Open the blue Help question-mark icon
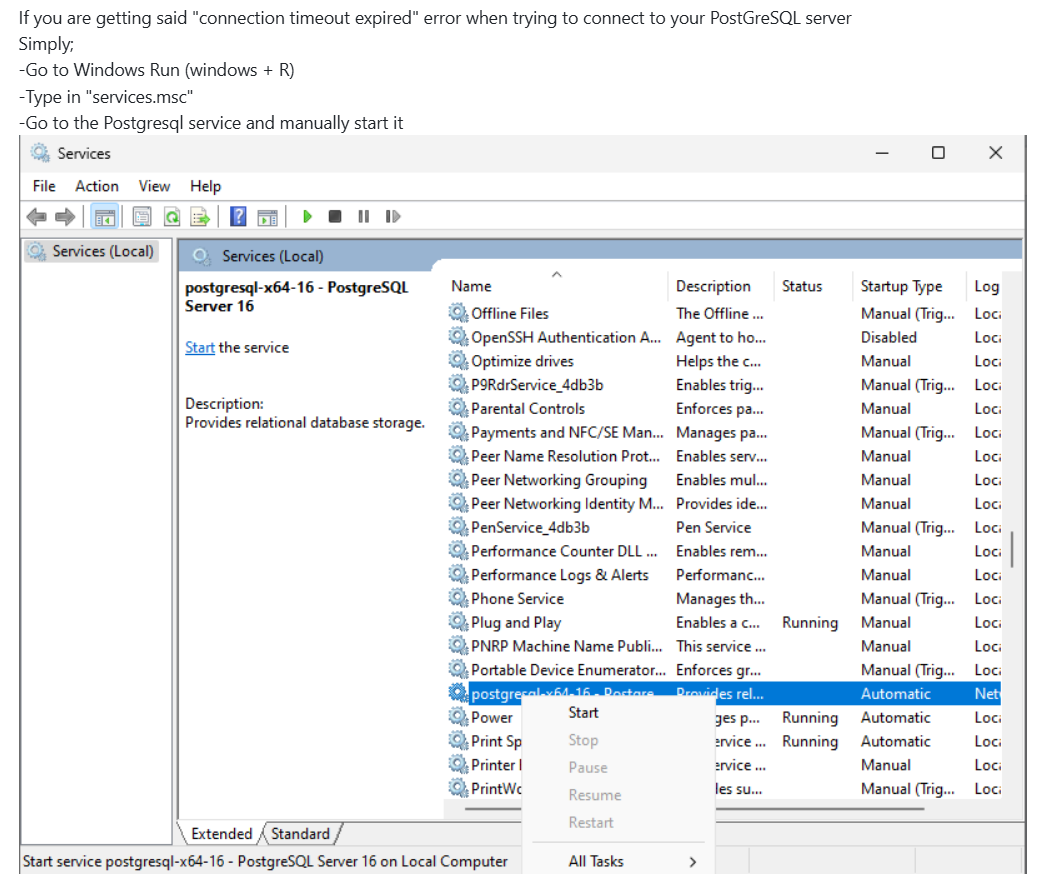 [x=238, y=216]
